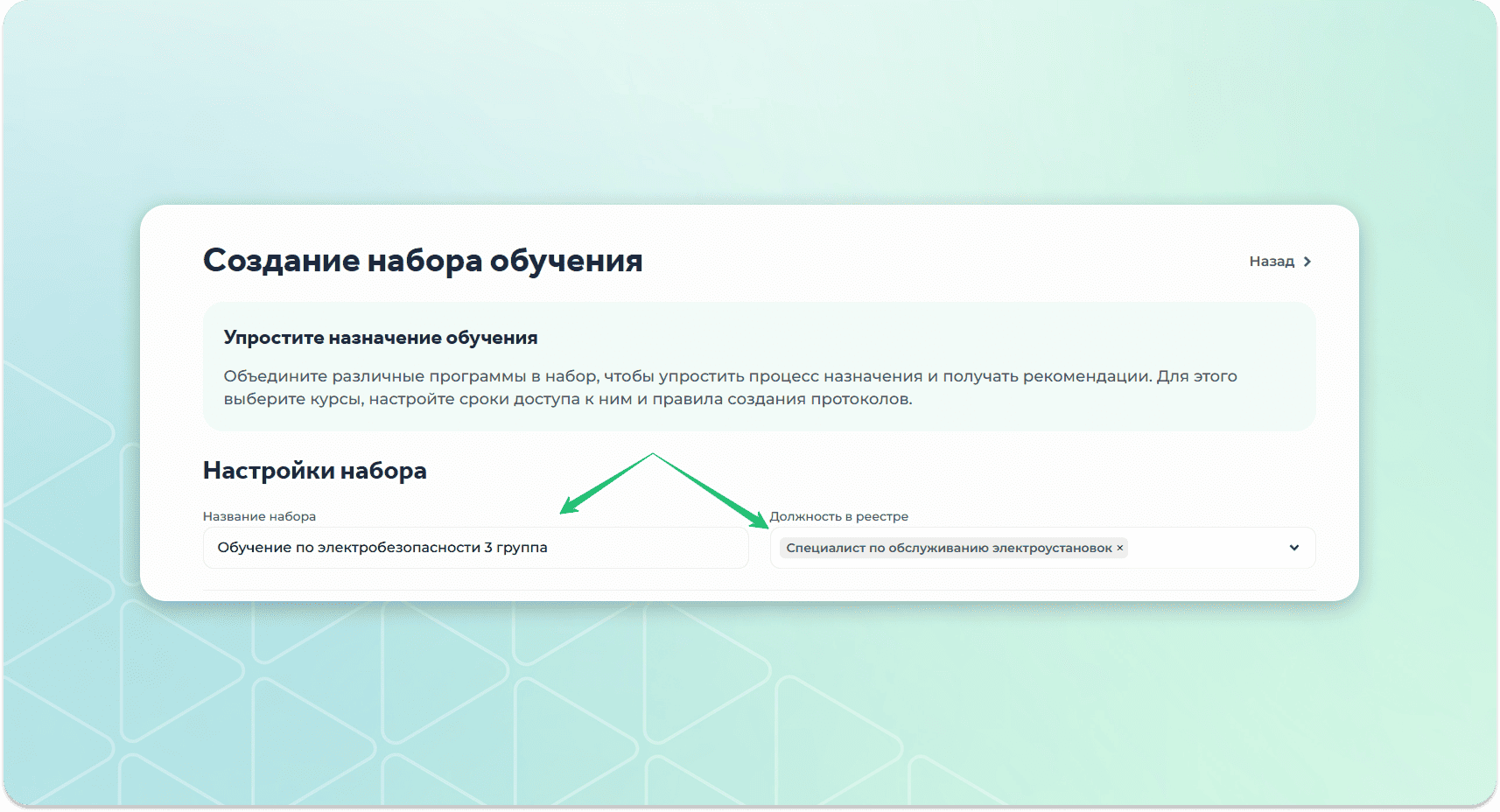Viewport: 1500px width, 812px height.
Task: Click the second line of info text
Action: [x=567, y=399]
